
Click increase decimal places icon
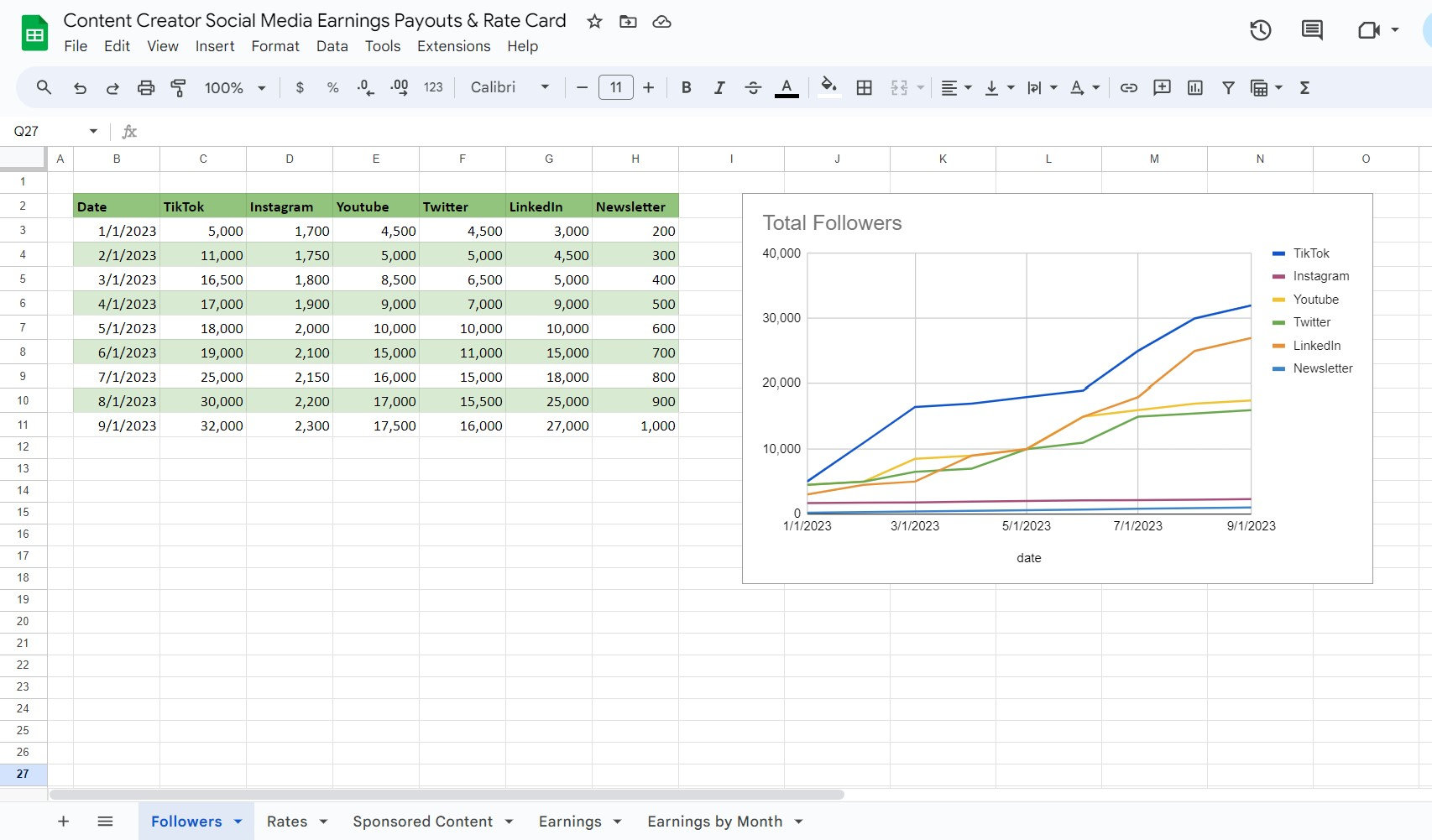[400, 87]
